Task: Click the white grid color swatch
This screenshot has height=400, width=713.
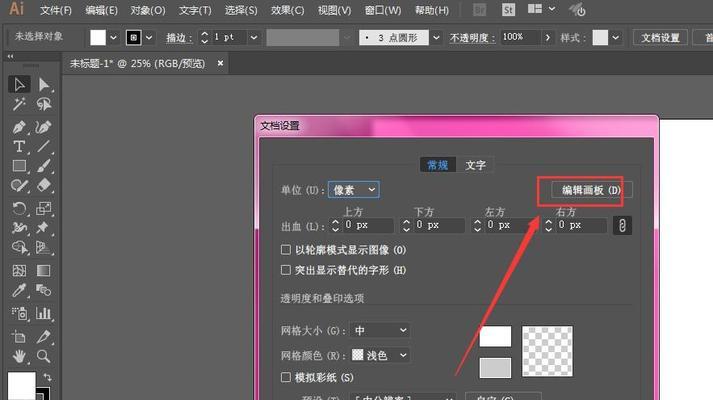Action: click(x=495, y=336)
